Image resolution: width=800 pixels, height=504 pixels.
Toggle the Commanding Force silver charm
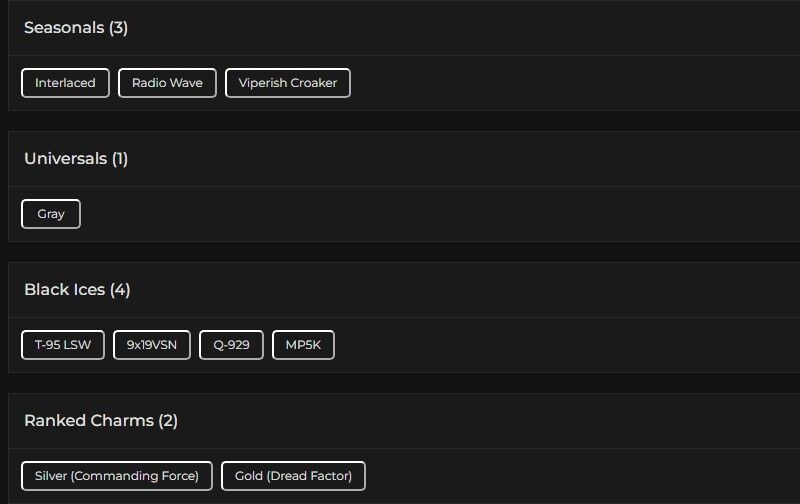(x=117, y=476)
